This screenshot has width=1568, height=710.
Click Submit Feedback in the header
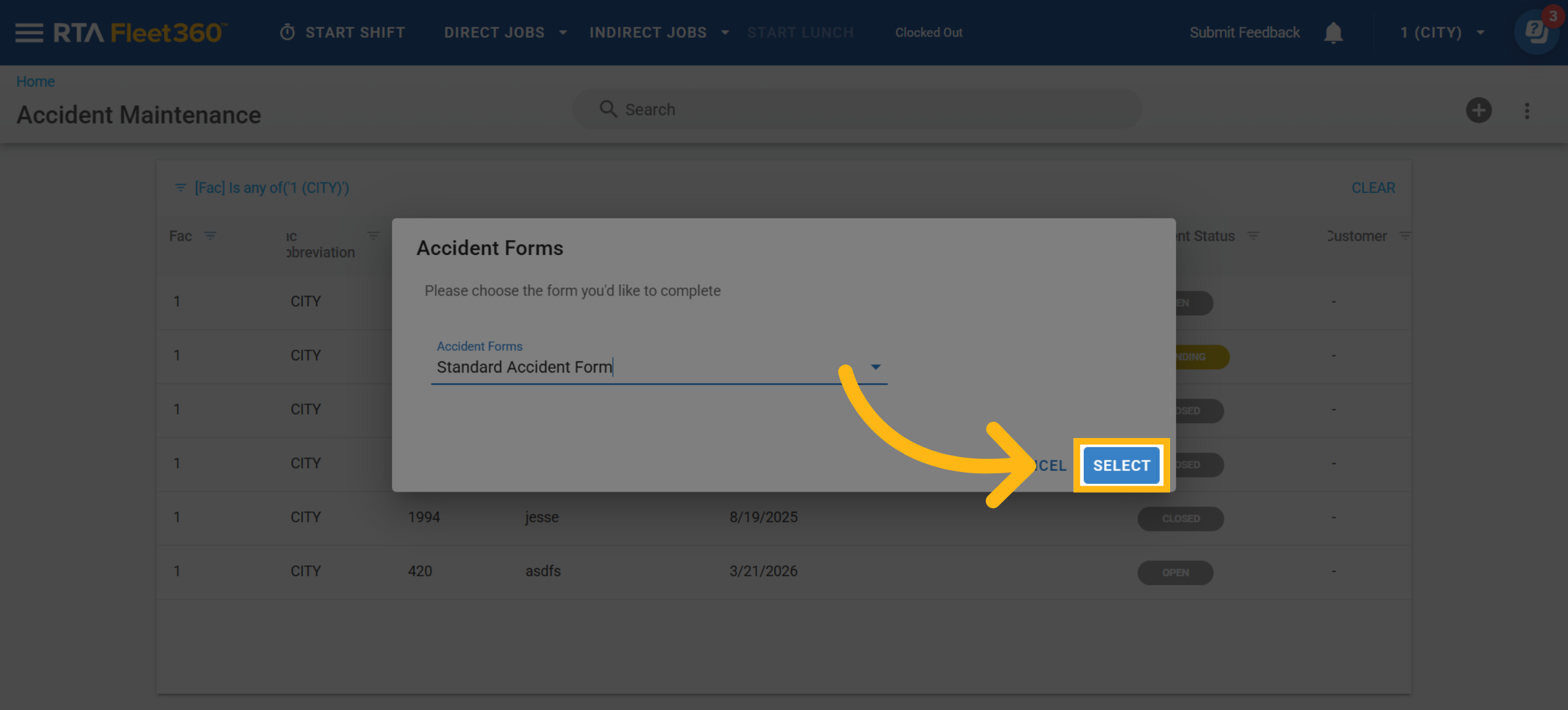1244,33
